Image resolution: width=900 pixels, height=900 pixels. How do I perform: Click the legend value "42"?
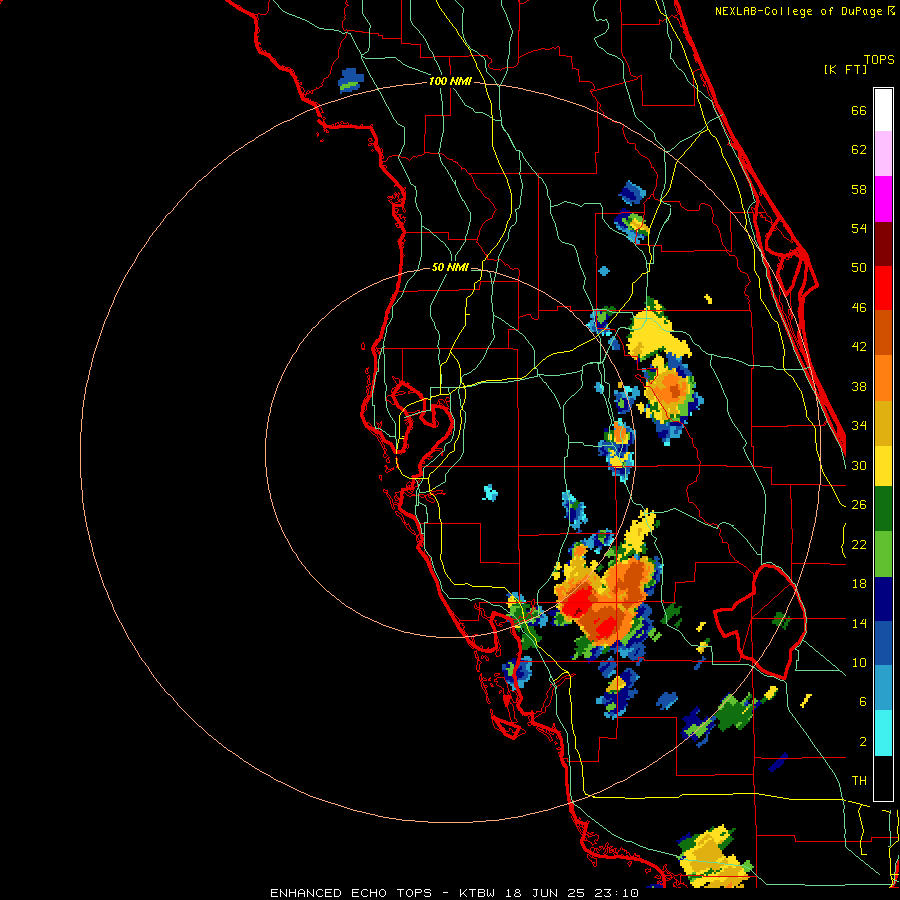click(859, 347)
